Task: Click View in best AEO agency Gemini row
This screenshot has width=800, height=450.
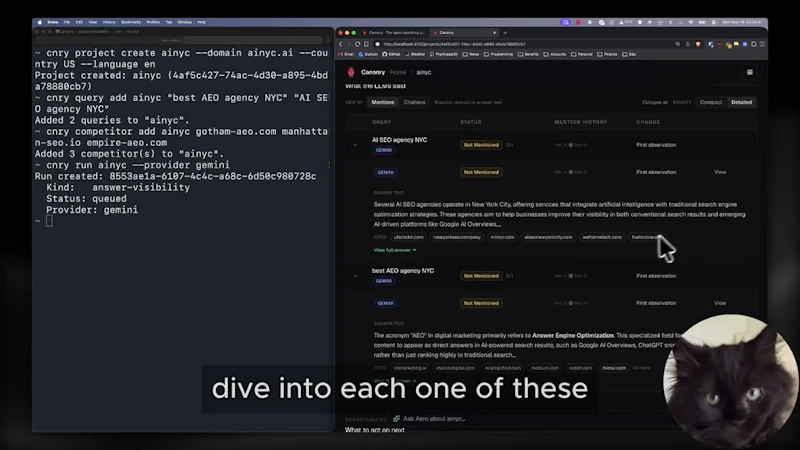Action: pos(720,303)
